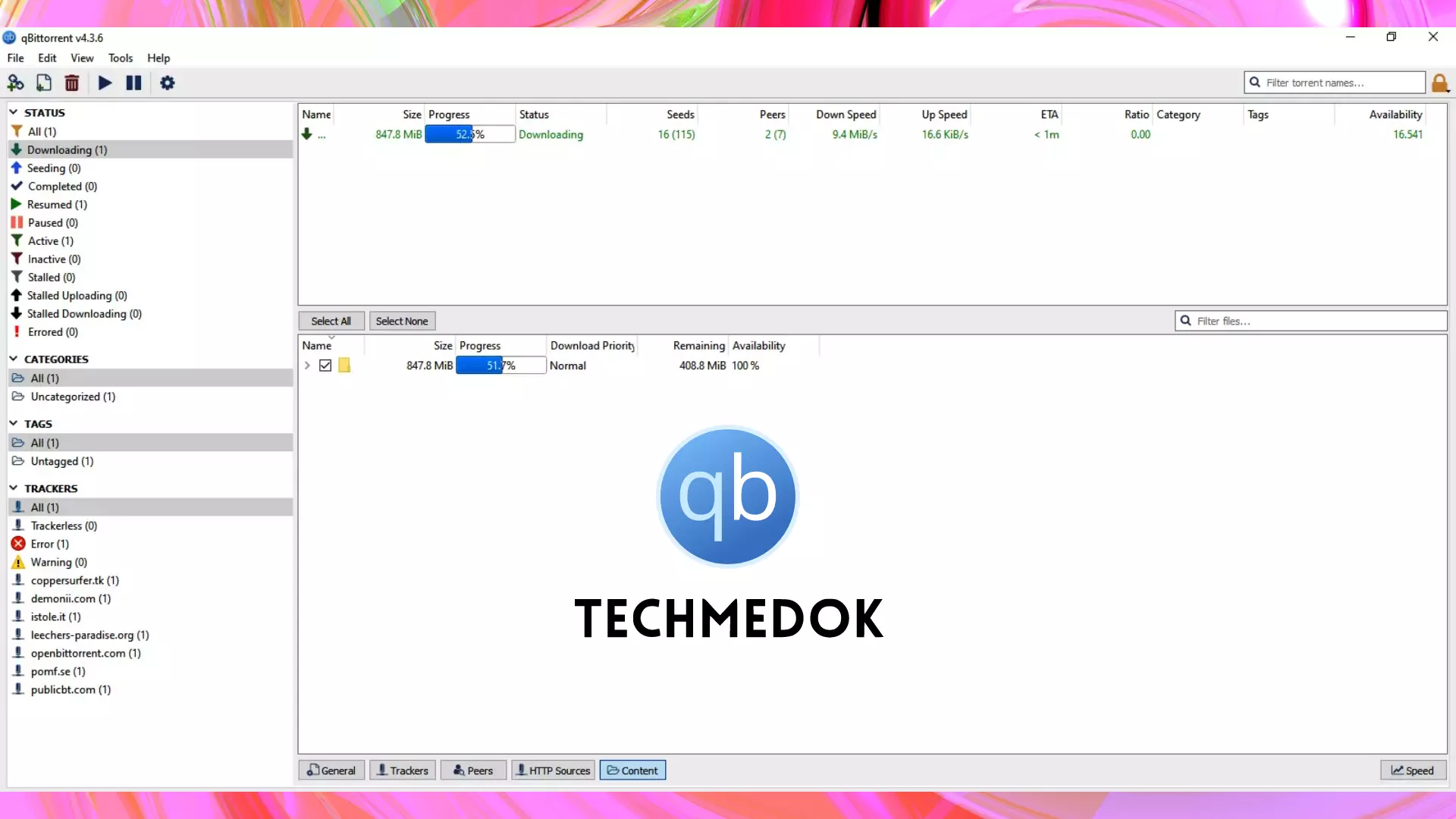Select the Trackerless (0) tracker filter

pyautogui.click(x=150, y=526)
